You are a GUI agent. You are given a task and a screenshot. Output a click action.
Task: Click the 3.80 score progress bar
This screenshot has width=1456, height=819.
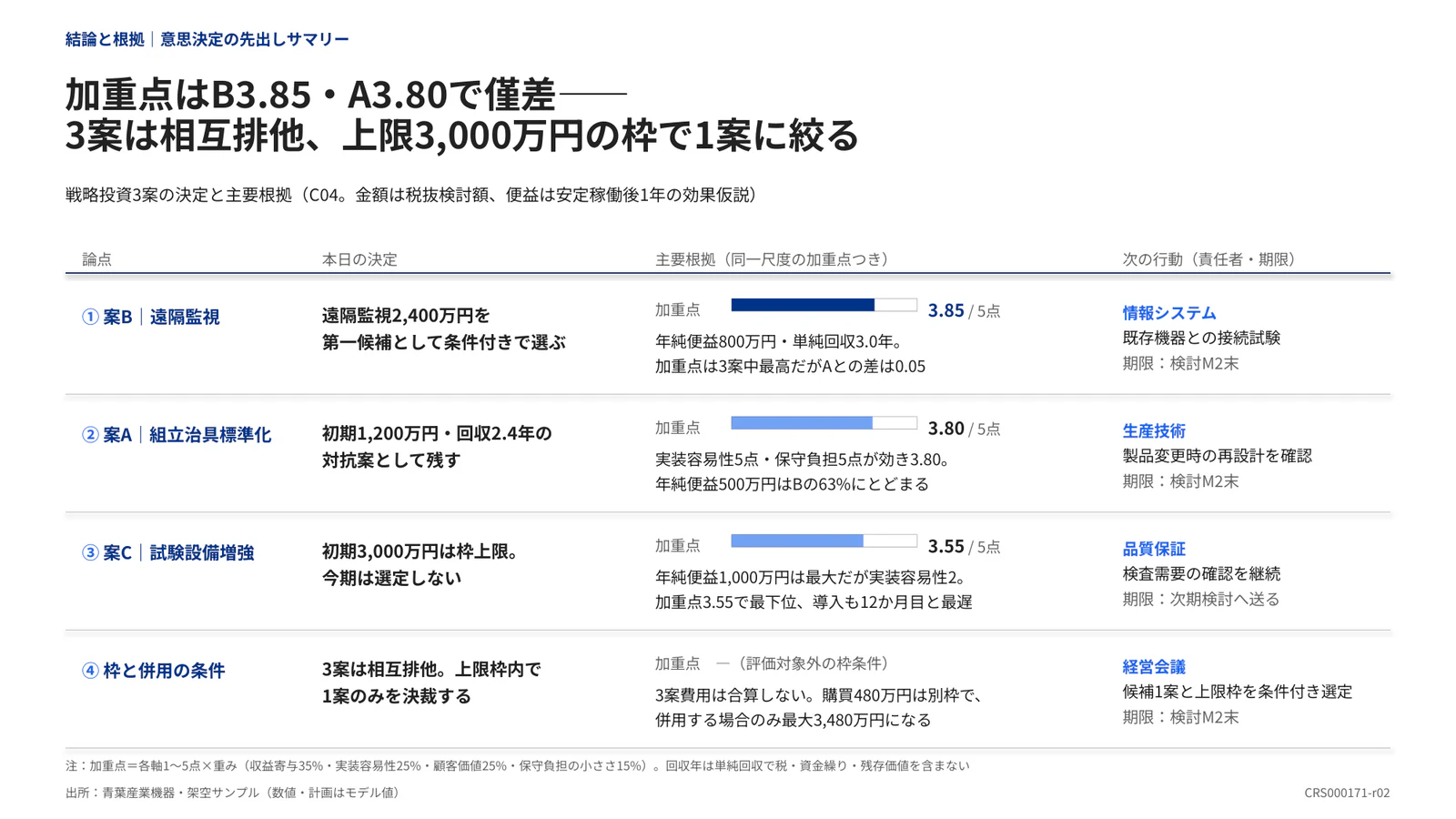tap(824, 423)
